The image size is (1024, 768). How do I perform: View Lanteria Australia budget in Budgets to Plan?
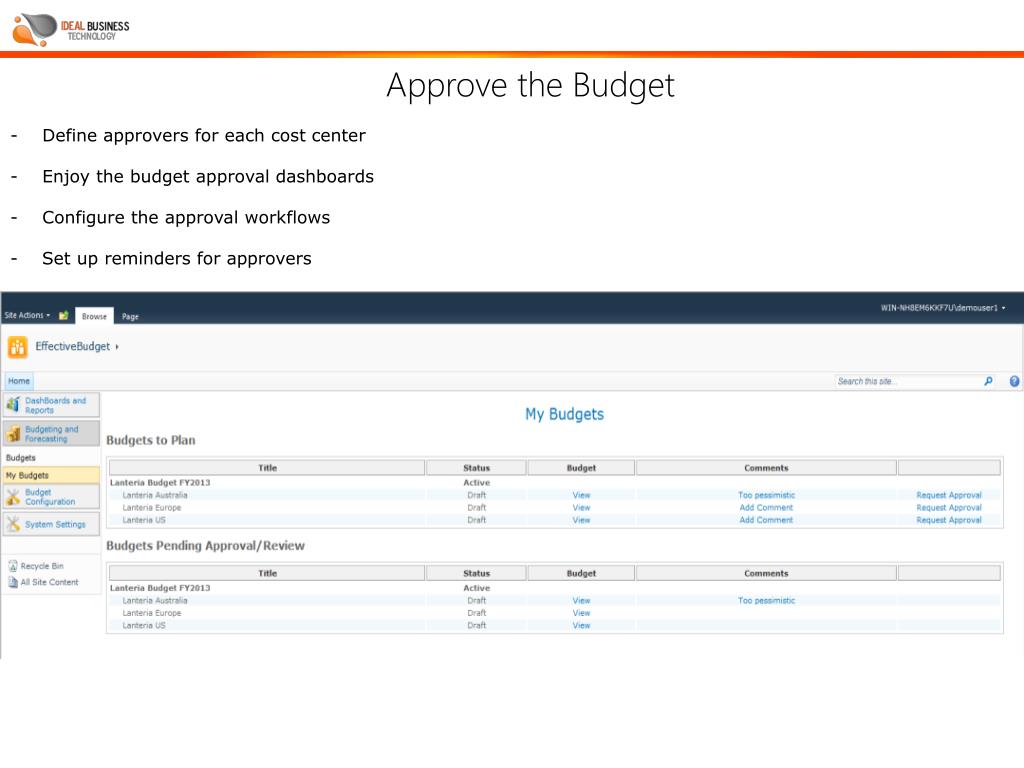[581, 496]
